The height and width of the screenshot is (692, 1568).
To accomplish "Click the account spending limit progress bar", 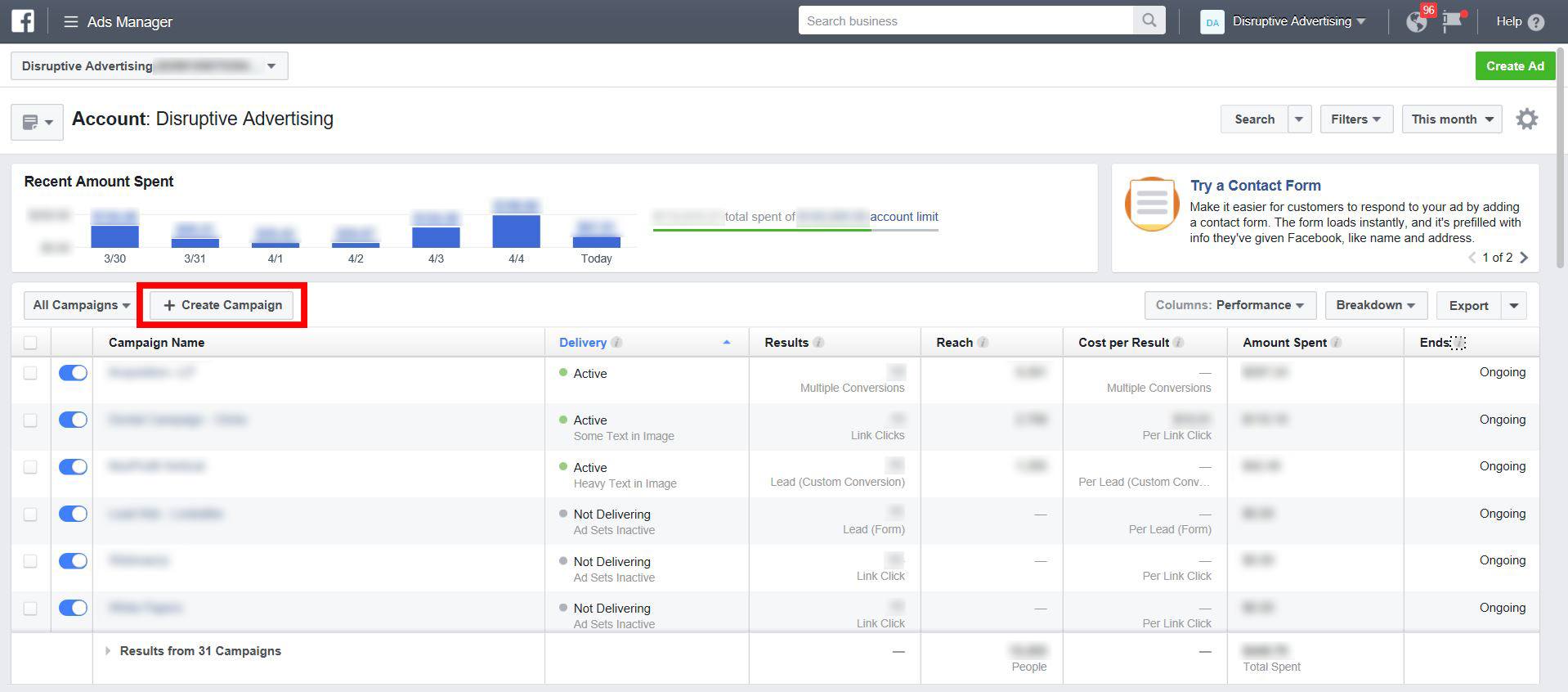I will tap(795, 231).
